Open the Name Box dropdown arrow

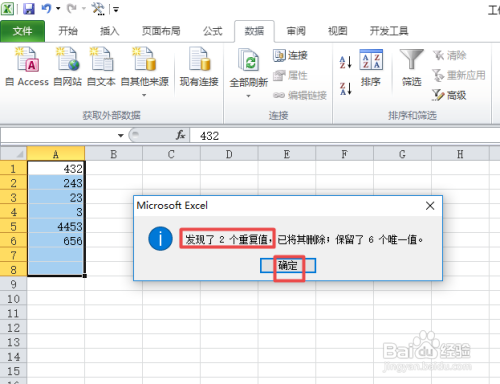tap(121, 135)
